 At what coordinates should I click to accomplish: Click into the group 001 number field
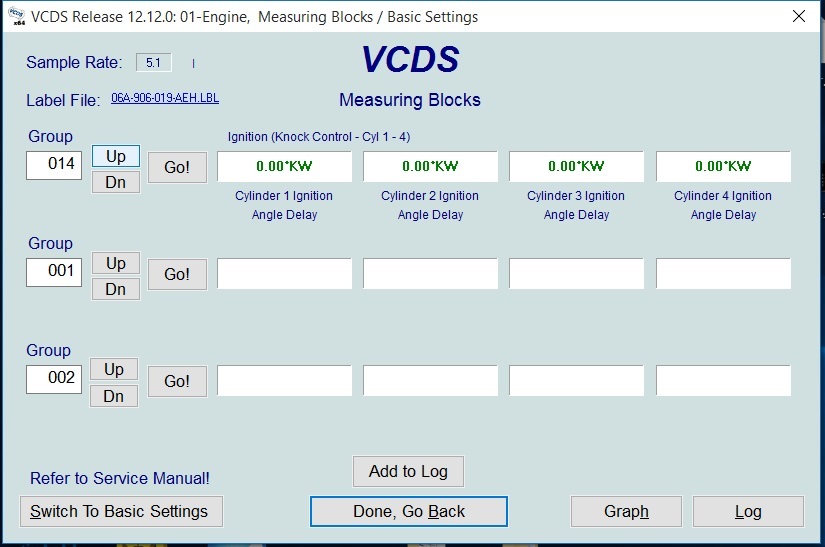tap(54, 271)
